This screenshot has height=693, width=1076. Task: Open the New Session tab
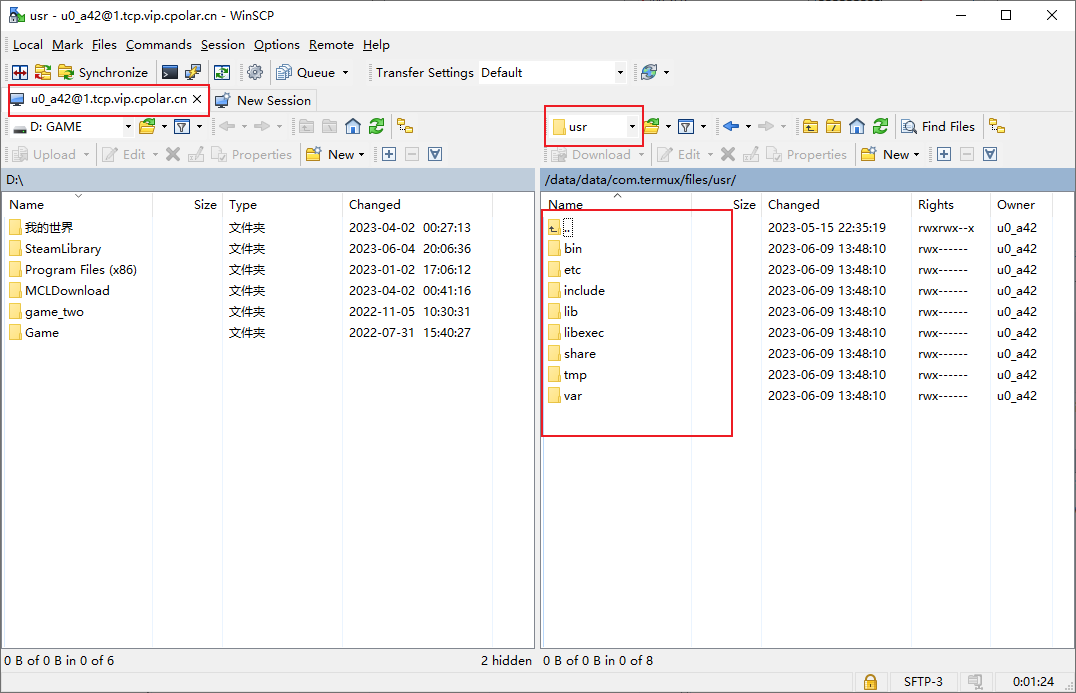point(264,100)
